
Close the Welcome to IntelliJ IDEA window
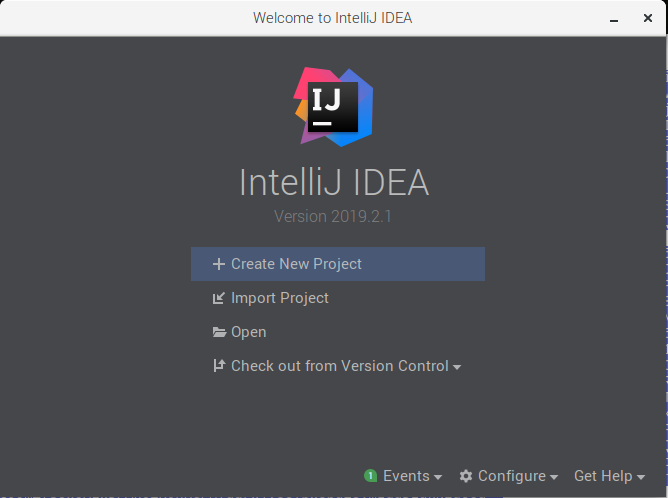648,18
